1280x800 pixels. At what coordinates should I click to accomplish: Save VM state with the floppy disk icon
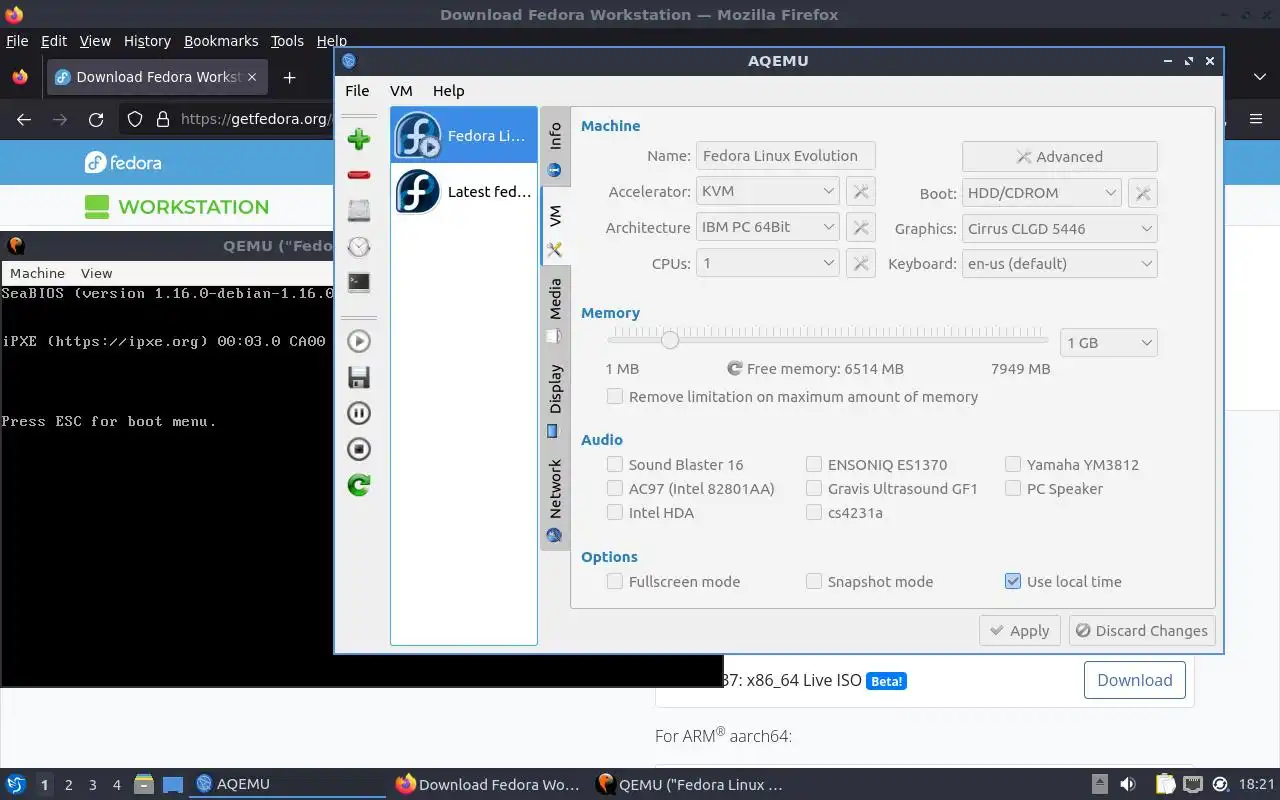(x=359, y=377)
